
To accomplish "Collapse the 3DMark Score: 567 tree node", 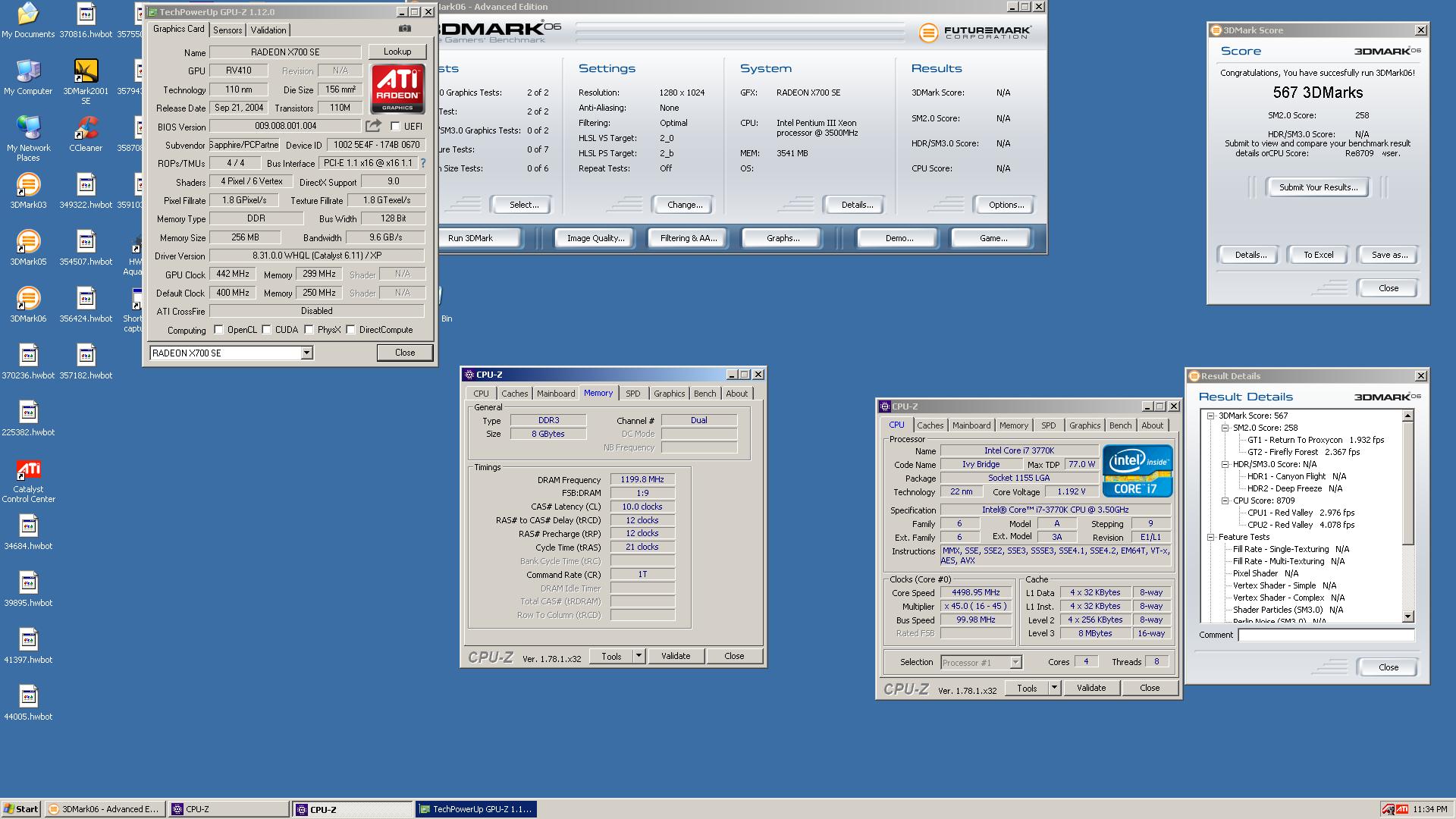I will pyautogui.click(x=1211, y=416).
